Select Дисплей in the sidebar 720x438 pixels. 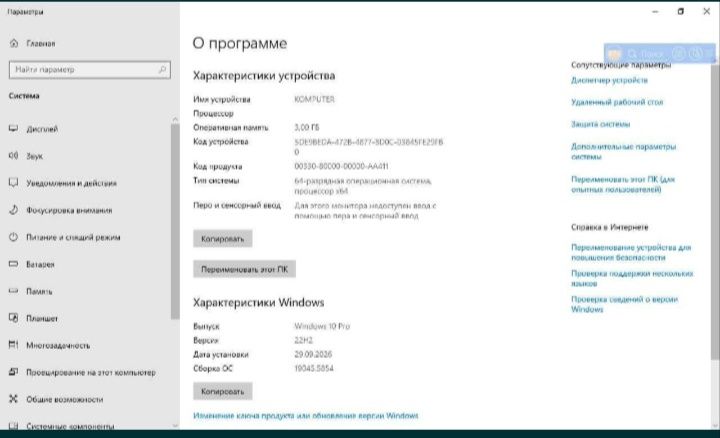point(42,129)
